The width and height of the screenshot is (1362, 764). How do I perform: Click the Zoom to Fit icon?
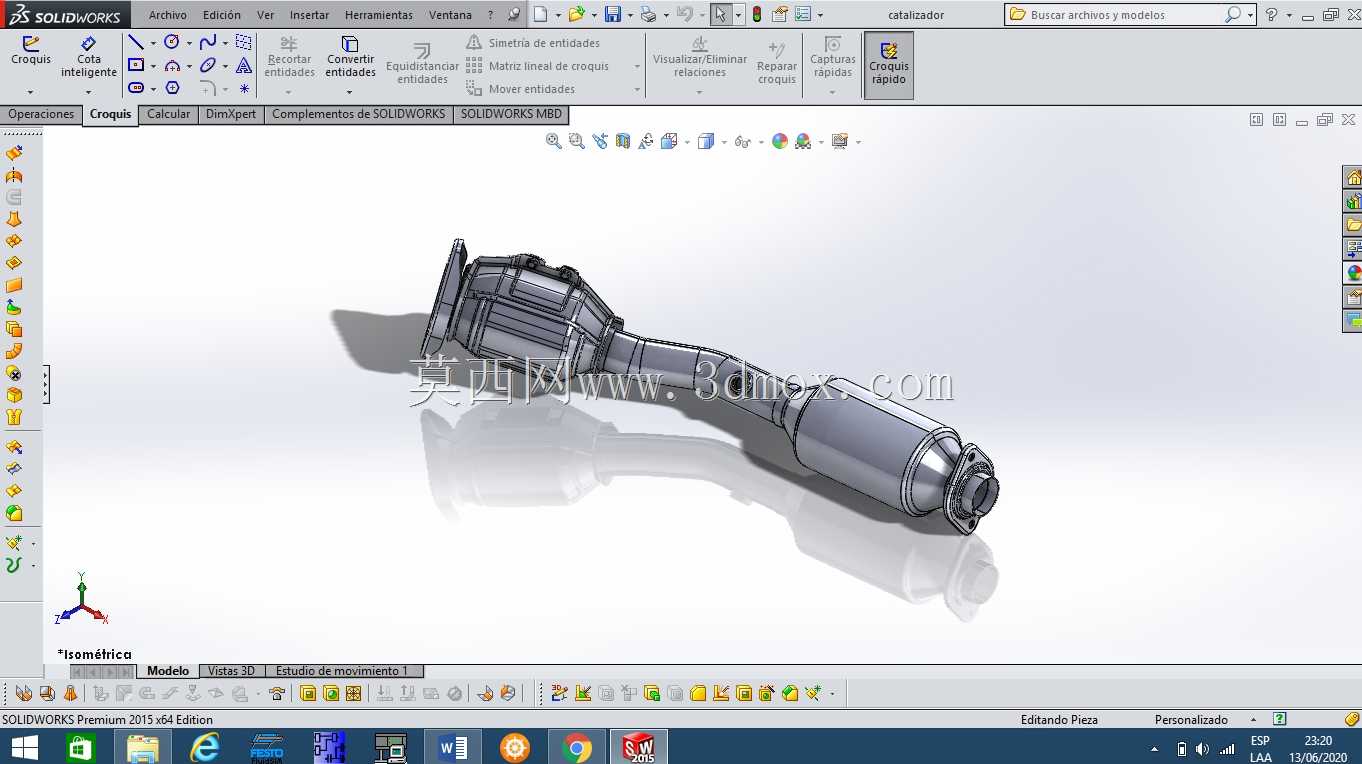click(553, 142)
